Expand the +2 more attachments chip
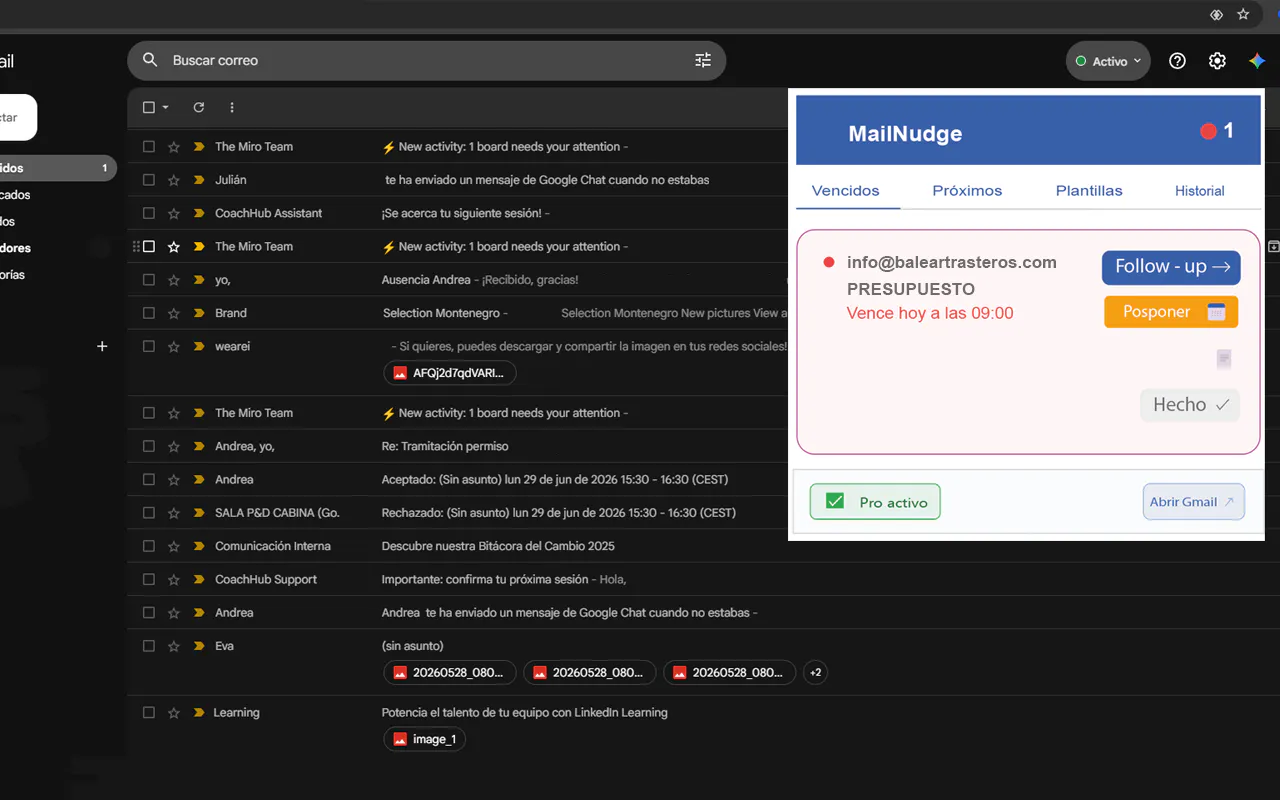 point(816,673)
